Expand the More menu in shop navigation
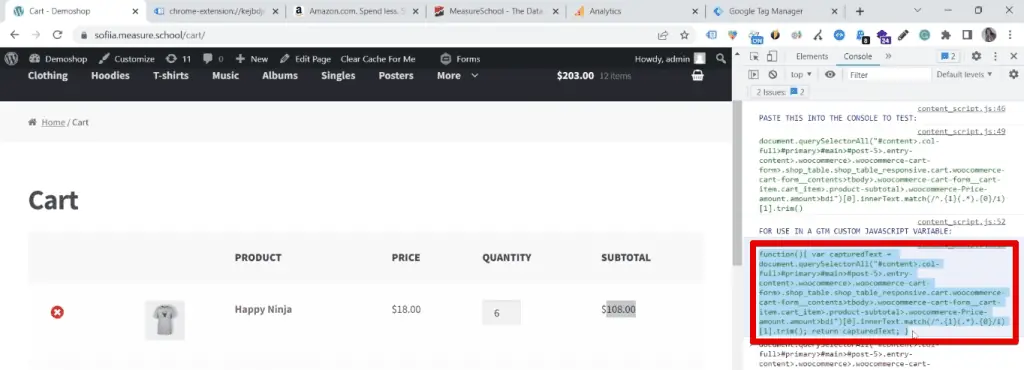 click(x=458, y=76)
